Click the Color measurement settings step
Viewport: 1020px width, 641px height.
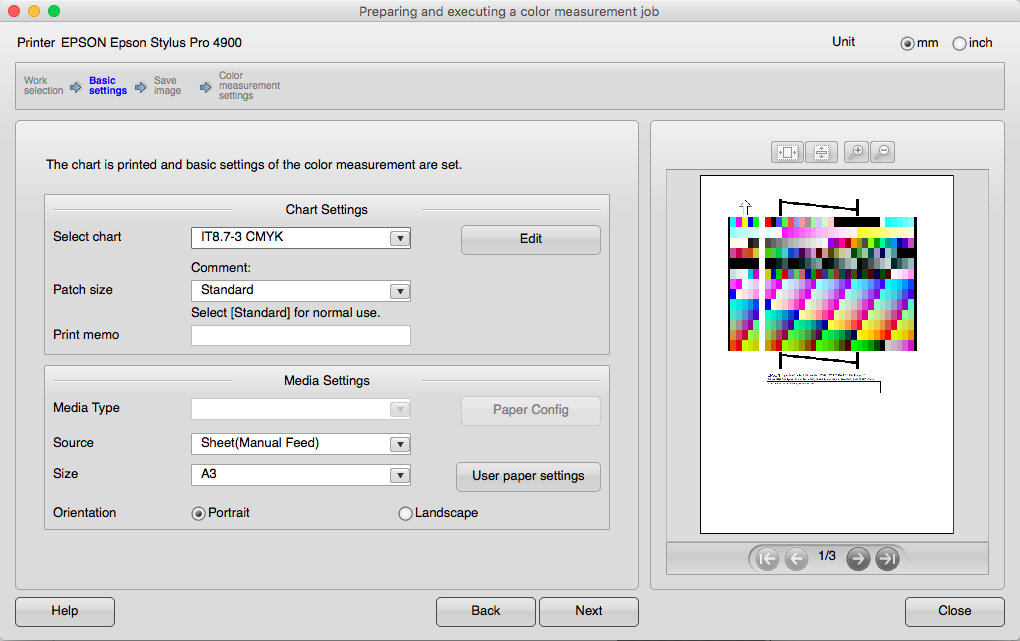pyautogui.click(x=249, y=85)
